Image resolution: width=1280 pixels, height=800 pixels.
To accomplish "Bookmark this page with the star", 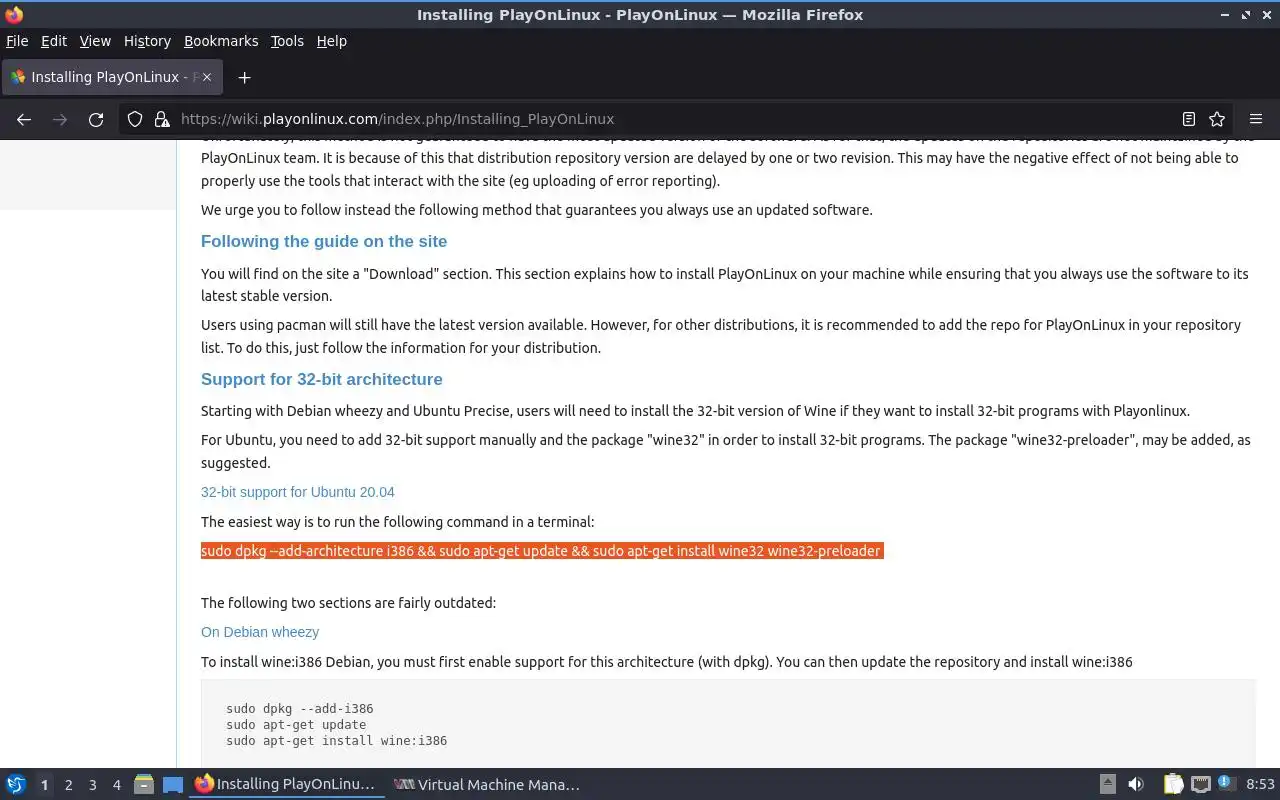I will pyautogui.click(x=1217, y=119).
